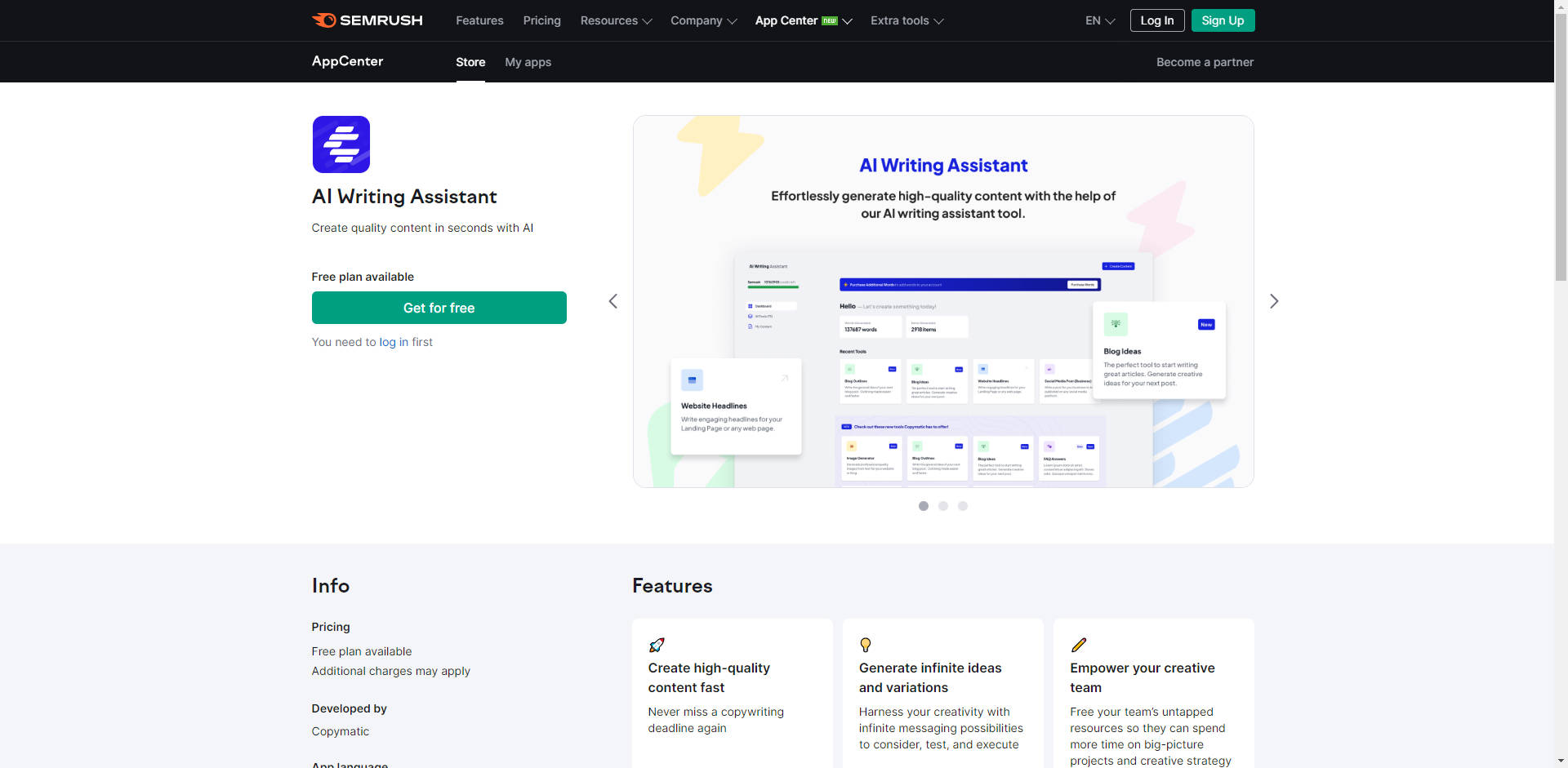The height and width of the screenshot is (768, 1568).
Task: Expand the Company dropdown menu
Action: (x=703, y=20)
